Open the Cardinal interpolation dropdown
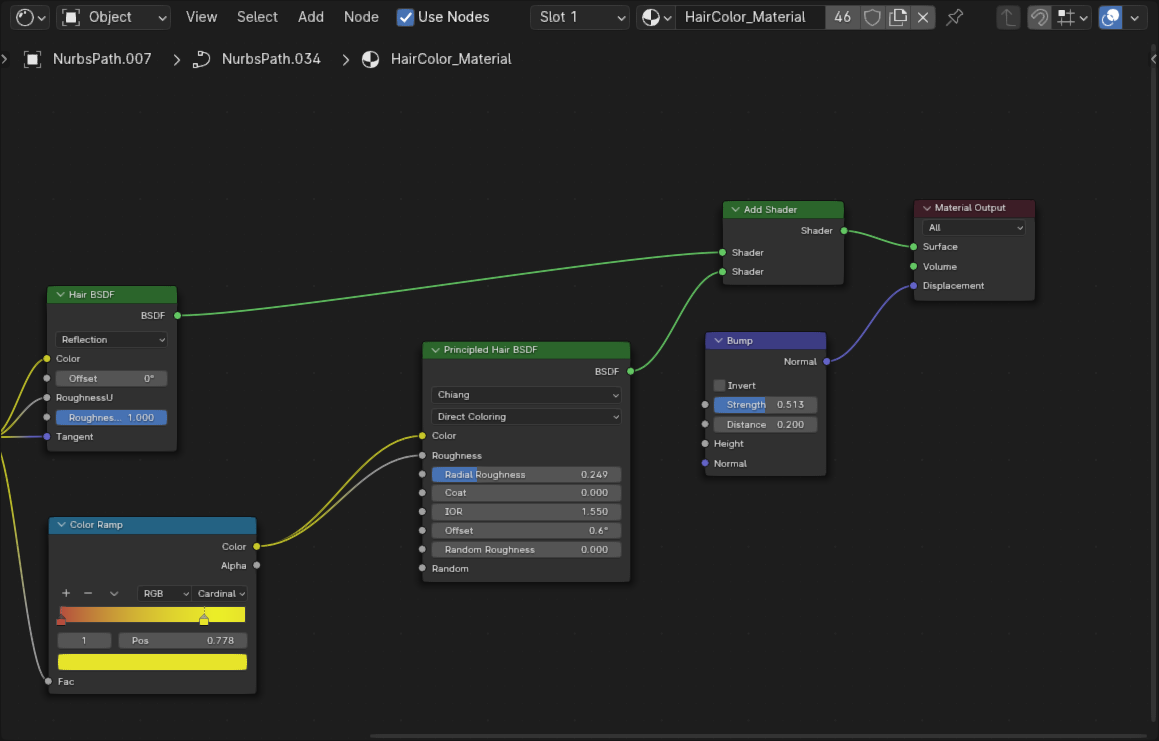This screenshot has height=741, width=1159. tap(220, 593)
